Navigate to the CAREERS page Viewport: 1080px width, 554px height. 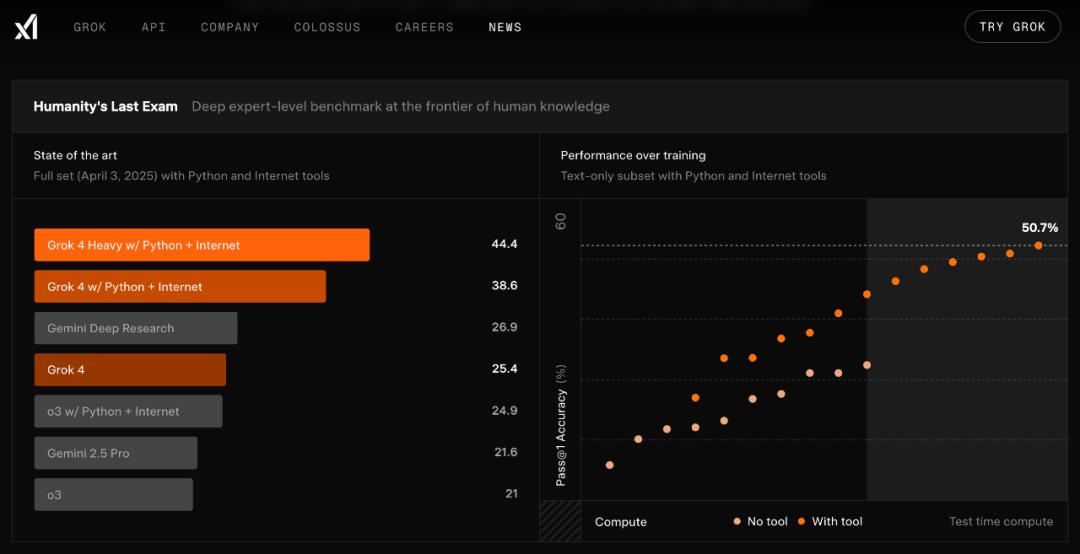(x=424, y=28)
